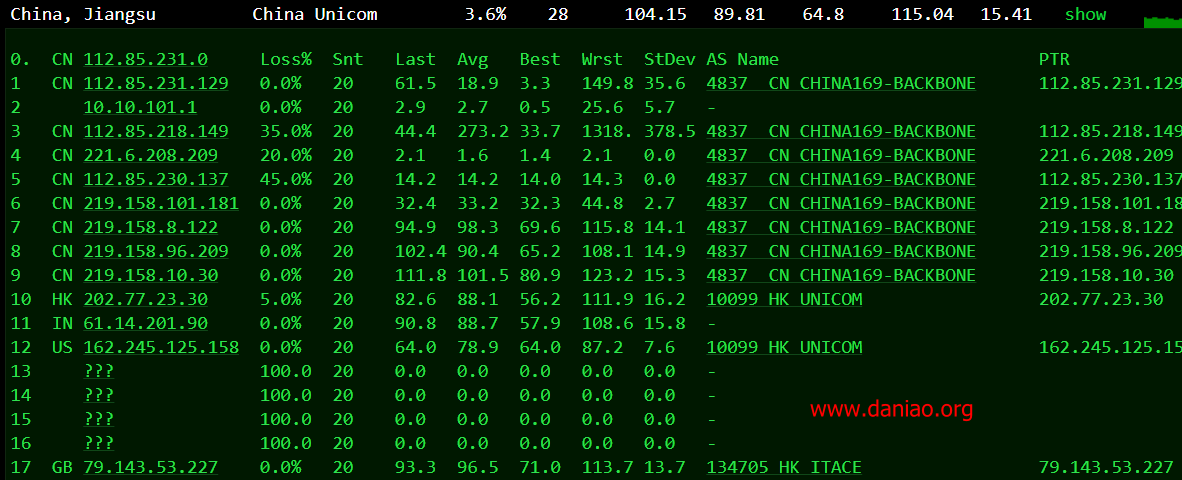The height and width of the screenshot is (480, 1182).
Task: Select the 273.2 average value in hop 3
Action: tap(483, 132)
